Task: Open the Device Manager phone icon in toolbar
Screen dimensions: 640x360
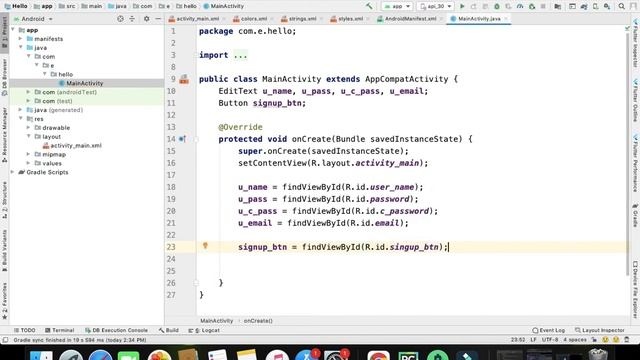Action: pyautogui.click(x=596, y=6)
